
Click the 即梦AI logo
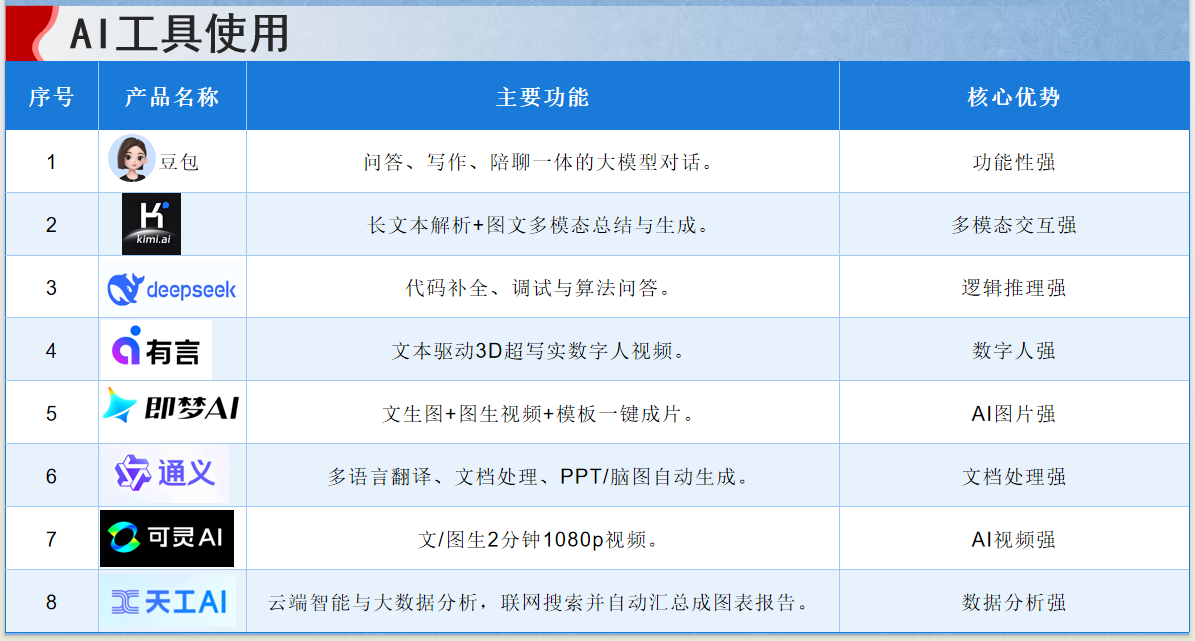[171, 407]
